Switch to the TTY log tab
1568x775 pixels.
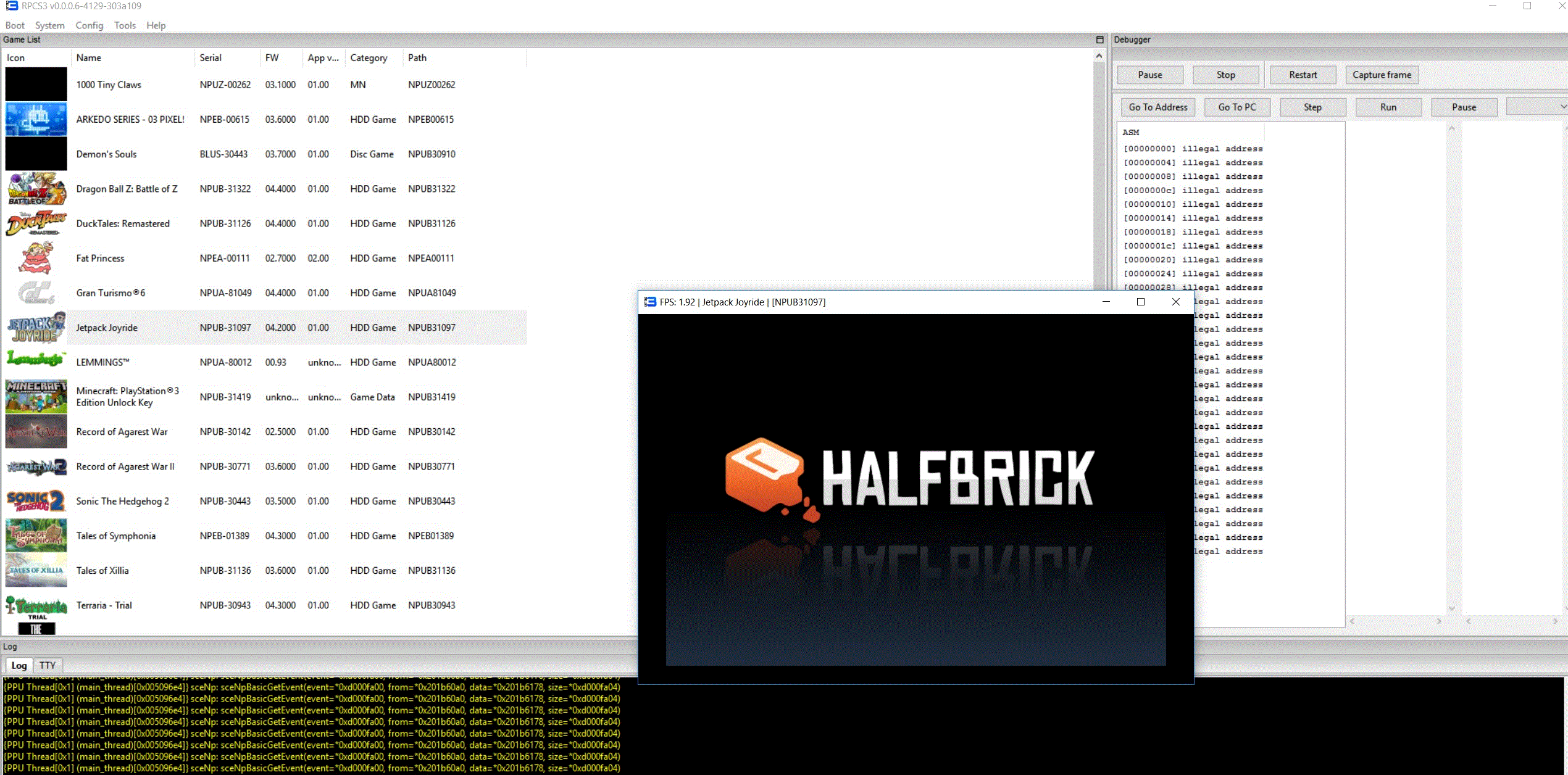click(48, 665)
